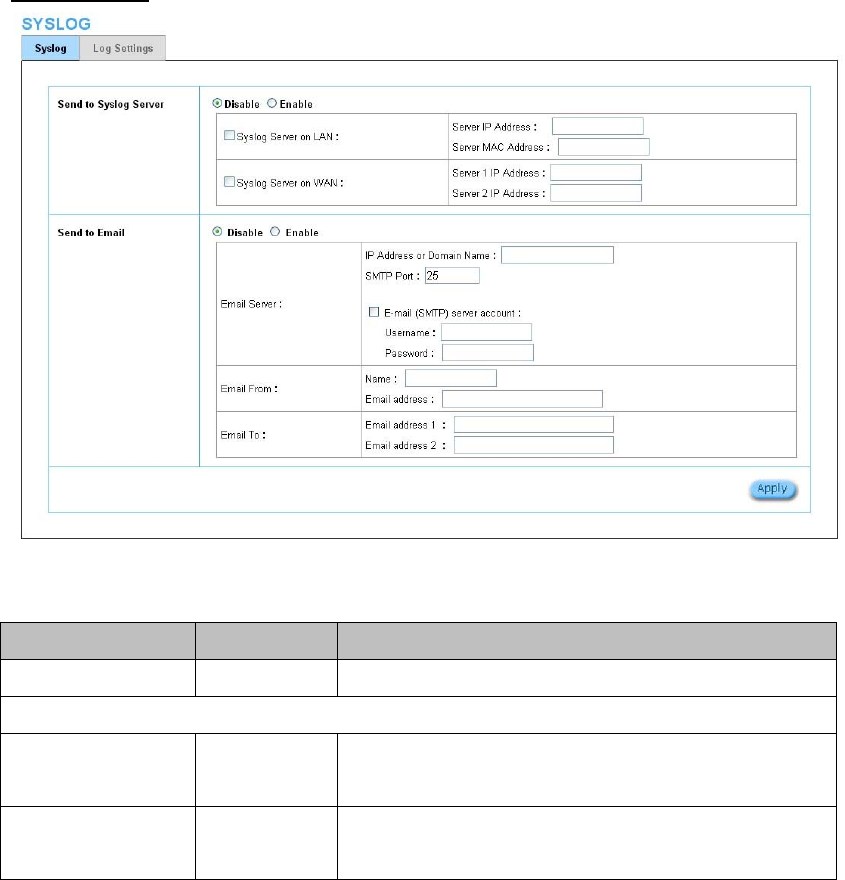Click the SYSLOG page heading
The height and width of the screenshot is (880, 845).
tap(56, 24)
